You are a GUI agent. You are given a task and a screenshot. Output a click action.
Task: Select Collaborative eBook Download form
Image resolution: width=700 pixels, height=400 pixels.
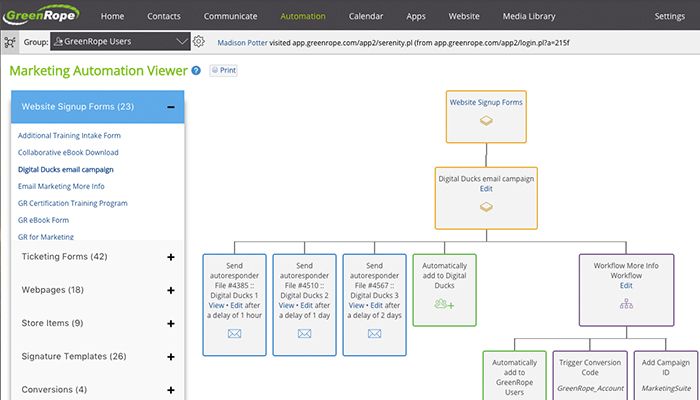click(68, 152)
